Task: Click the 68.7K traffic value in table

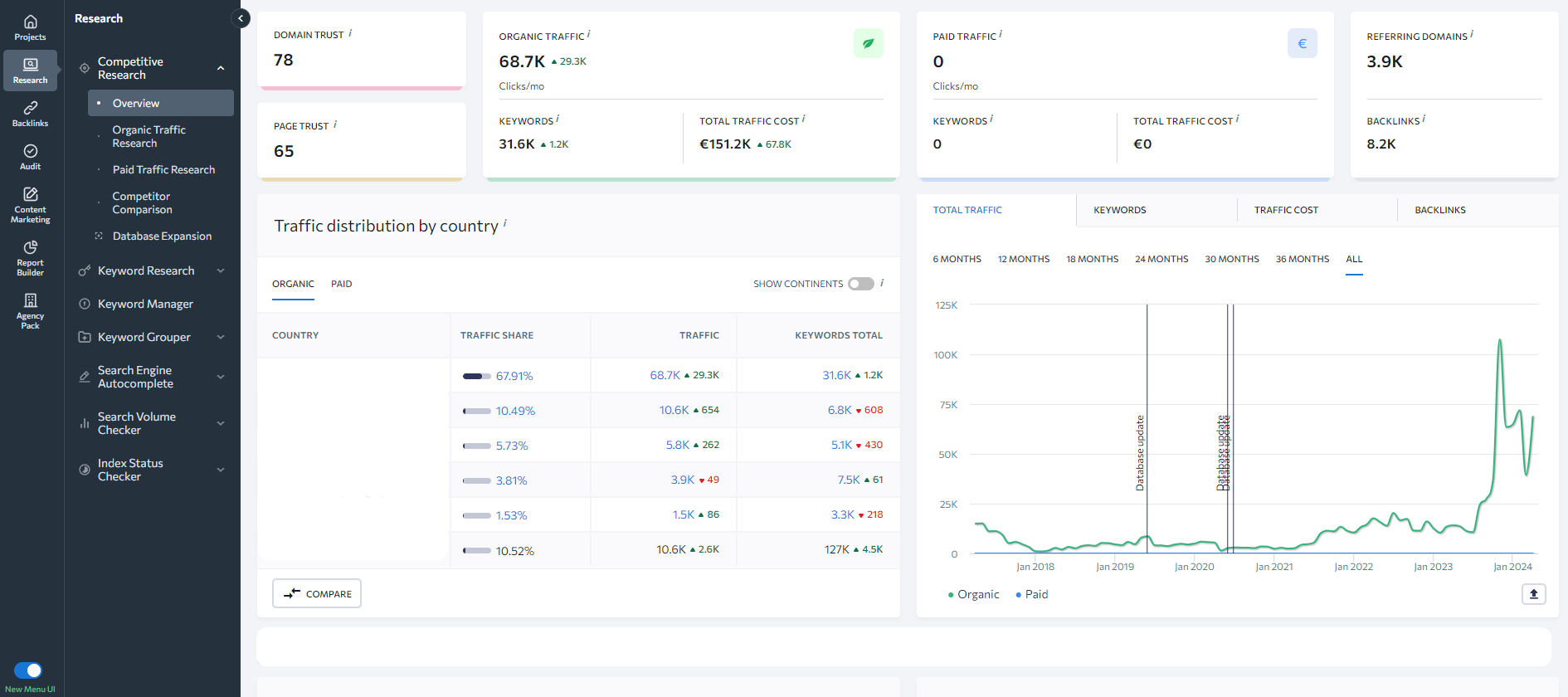Action: (665, 375)
